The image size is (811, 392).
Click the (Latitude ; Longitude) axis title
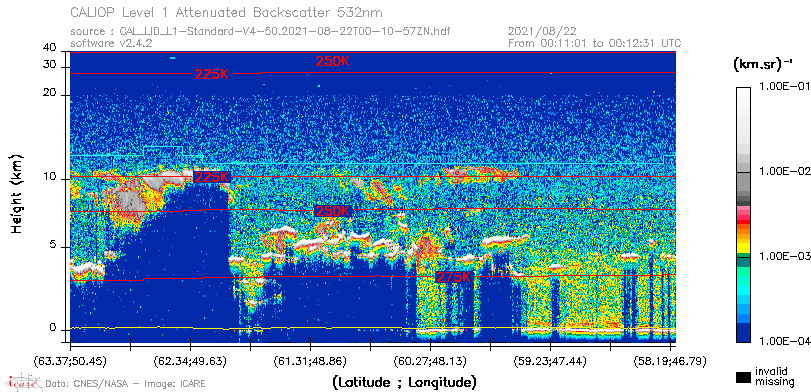point(404,383)
